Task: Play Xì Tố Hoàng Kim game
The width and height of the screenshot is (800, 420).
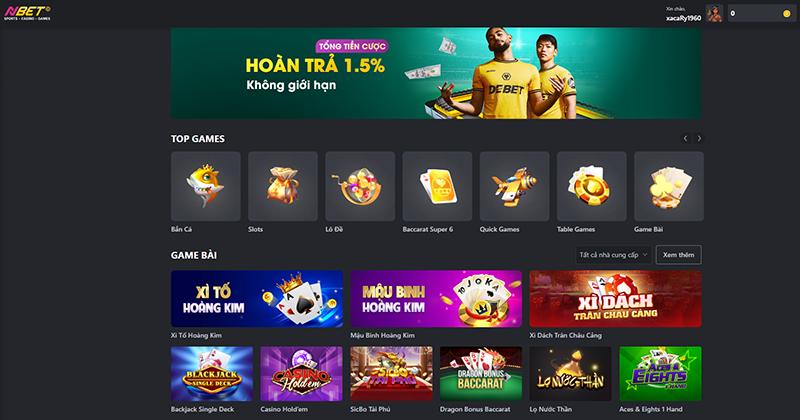Action: [257, 299]
